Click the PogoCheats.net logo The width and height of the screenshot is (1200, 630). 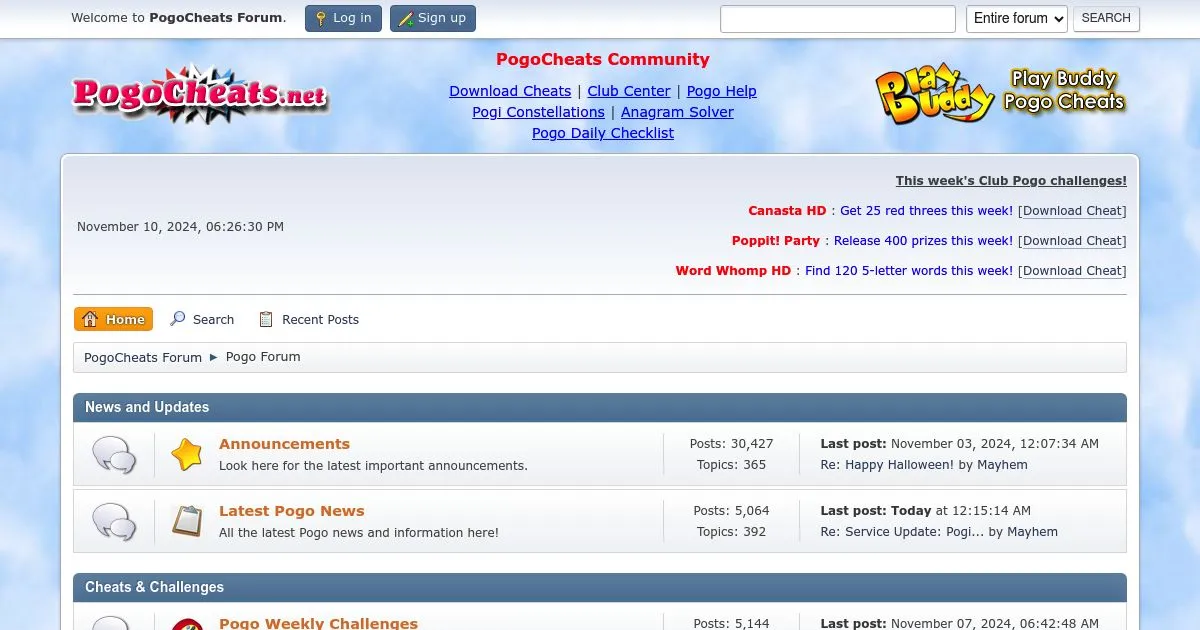pos(200,95)
